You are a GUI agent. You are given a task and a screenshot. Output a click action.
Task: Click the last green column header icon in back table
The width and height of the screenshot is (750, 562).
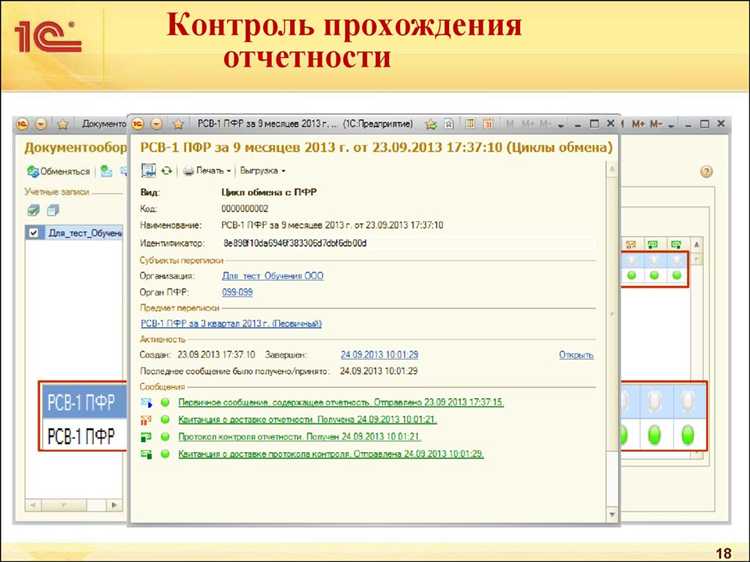click(x=676, y=244)
